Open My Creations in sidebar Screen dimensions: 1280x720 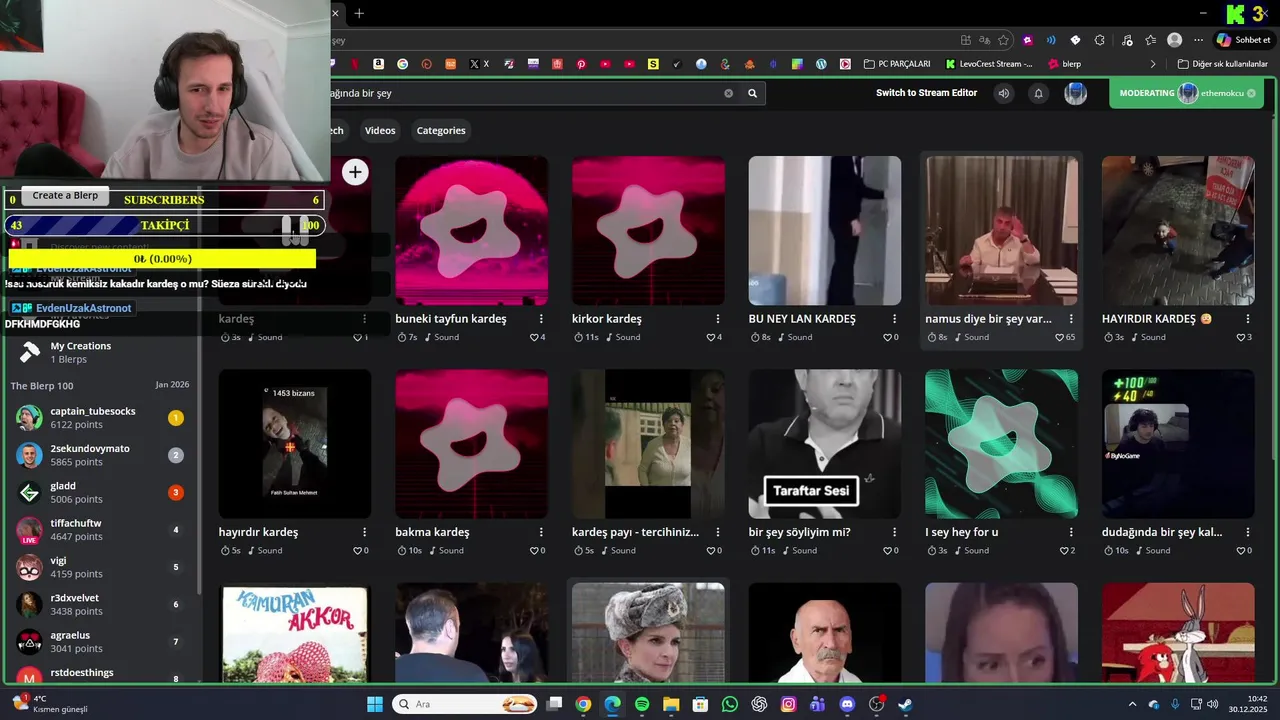point(80,352)
